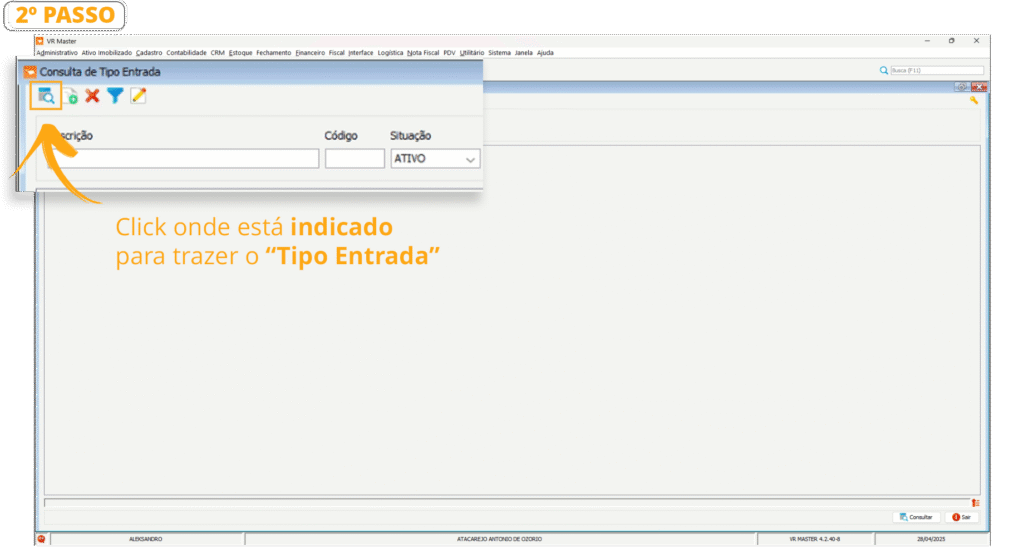Close the inner Consulta window with red X
The image size is (1024, 554).
pyautogui.click(x=979, y=87)
